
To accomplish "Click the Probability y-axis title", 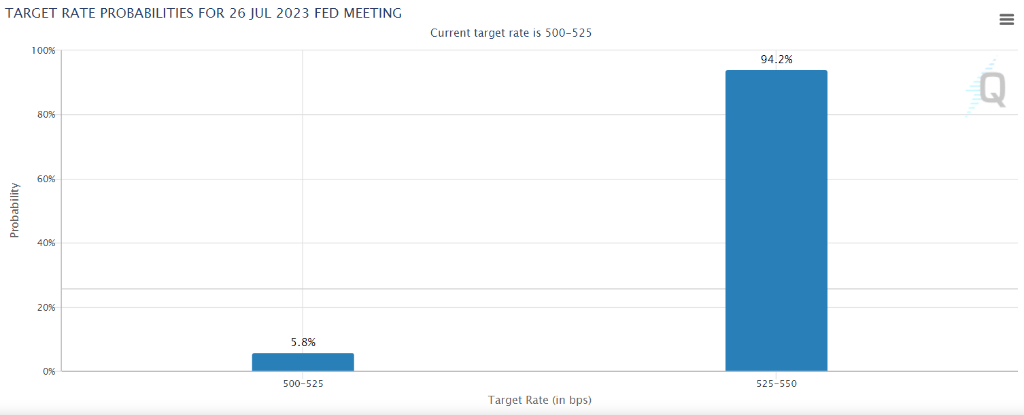I will [14, 210].
